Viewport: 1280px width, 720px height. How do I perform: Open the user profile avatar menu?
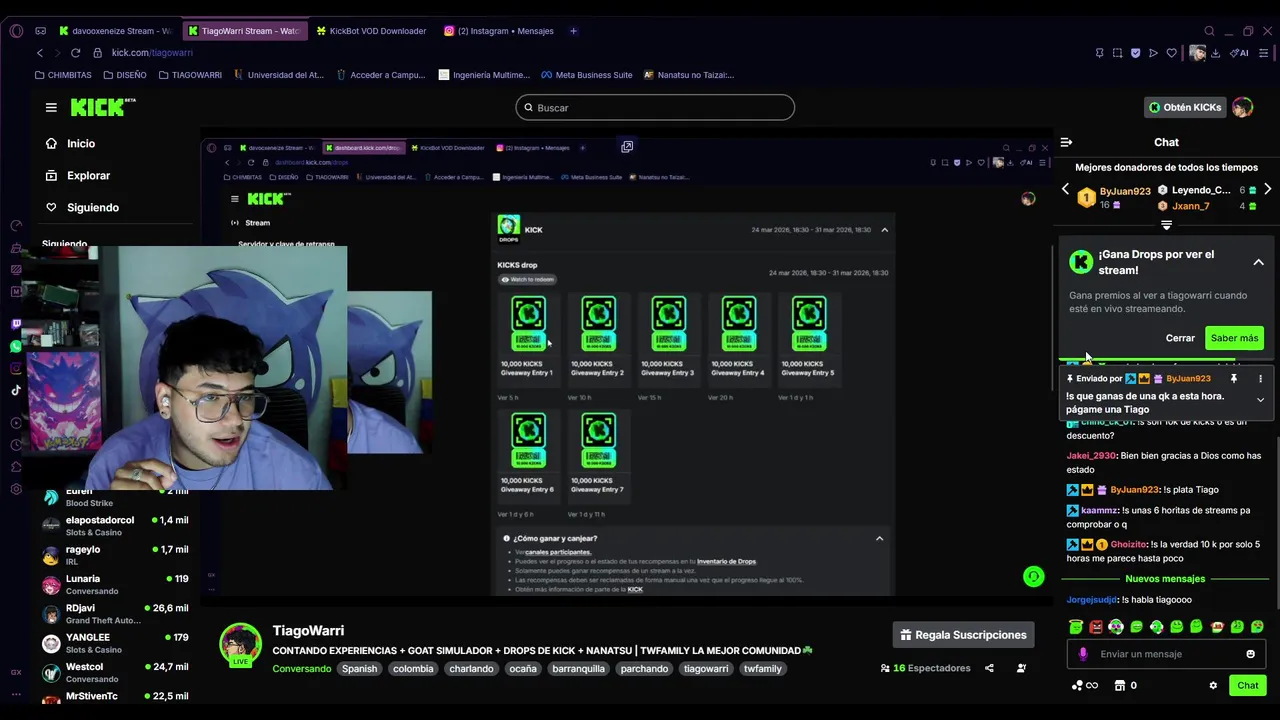tap(1243, 107)
